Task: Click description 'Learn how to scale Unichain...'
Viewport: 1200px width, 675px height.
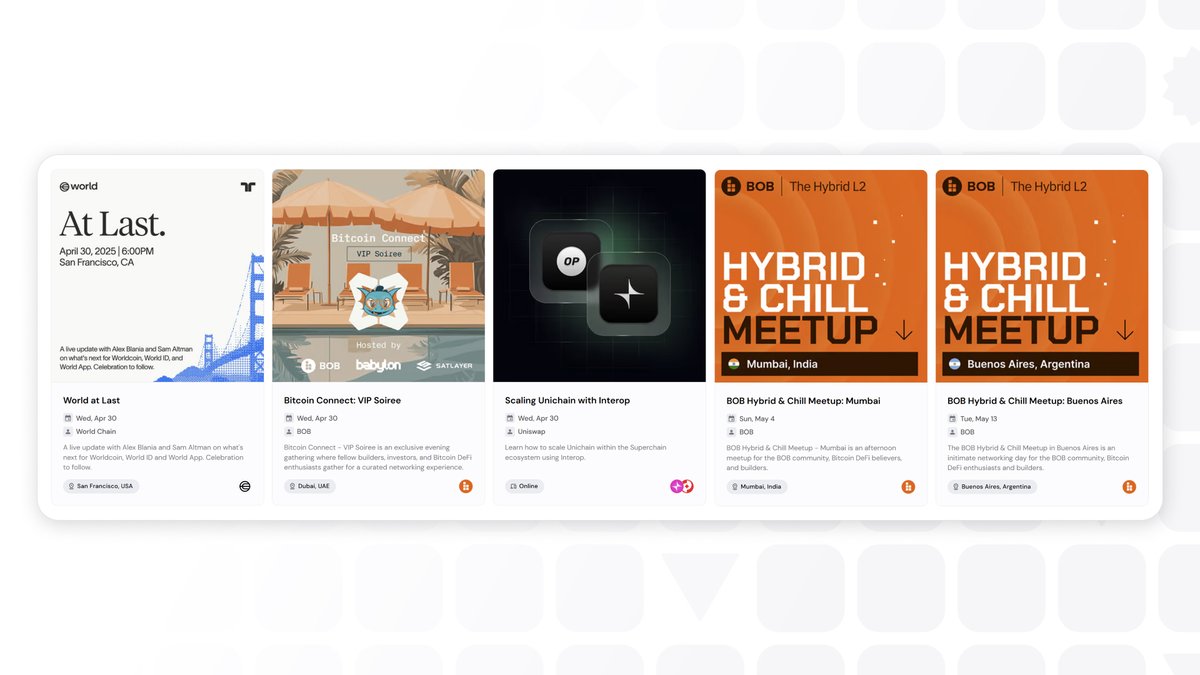Action: [586, 452]
